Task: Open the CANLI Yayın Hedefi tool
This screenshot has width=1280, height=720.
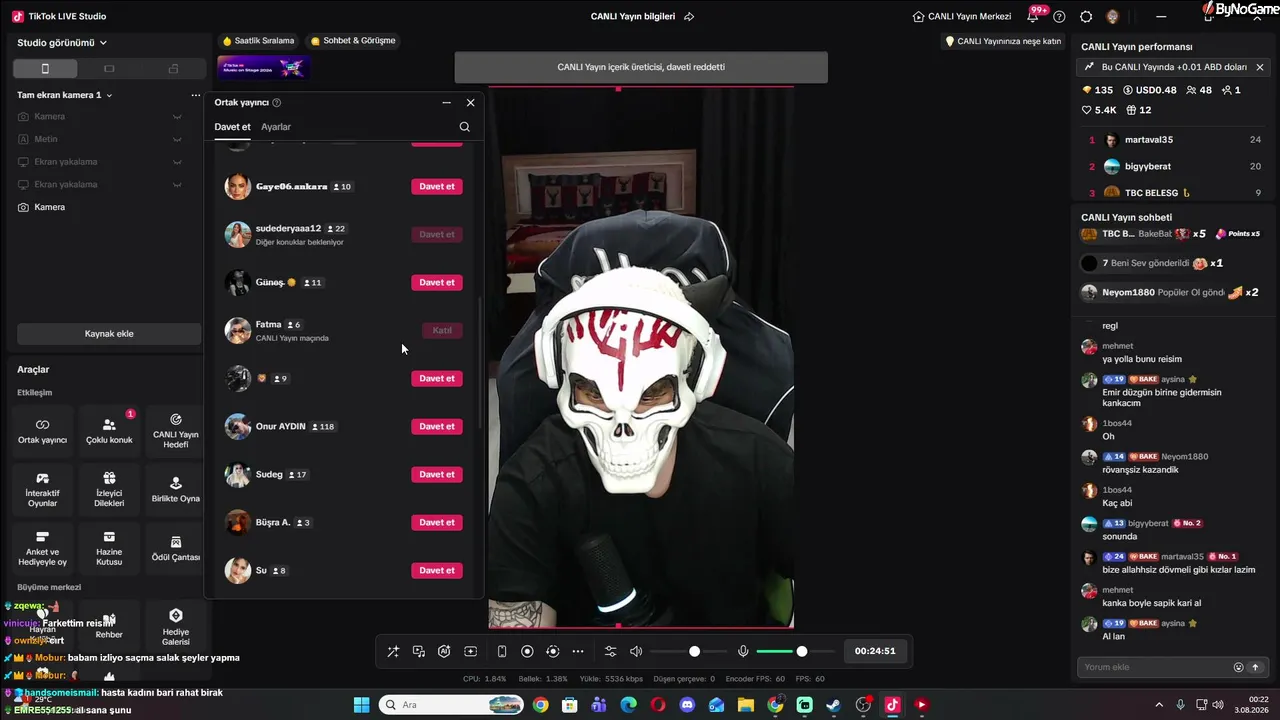Action: pyautogui.click(x=176, y=431)
